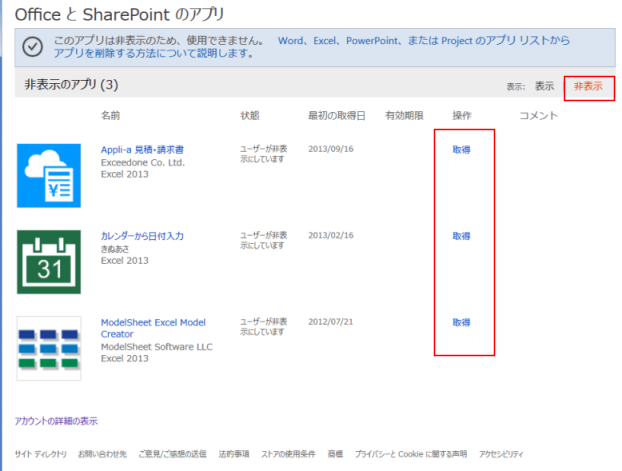Image resolution: width=622 pixels, height=471 pixels.
Task: Click the 非表示のアプリ (3) heading
Action: [x=71, y=85]
